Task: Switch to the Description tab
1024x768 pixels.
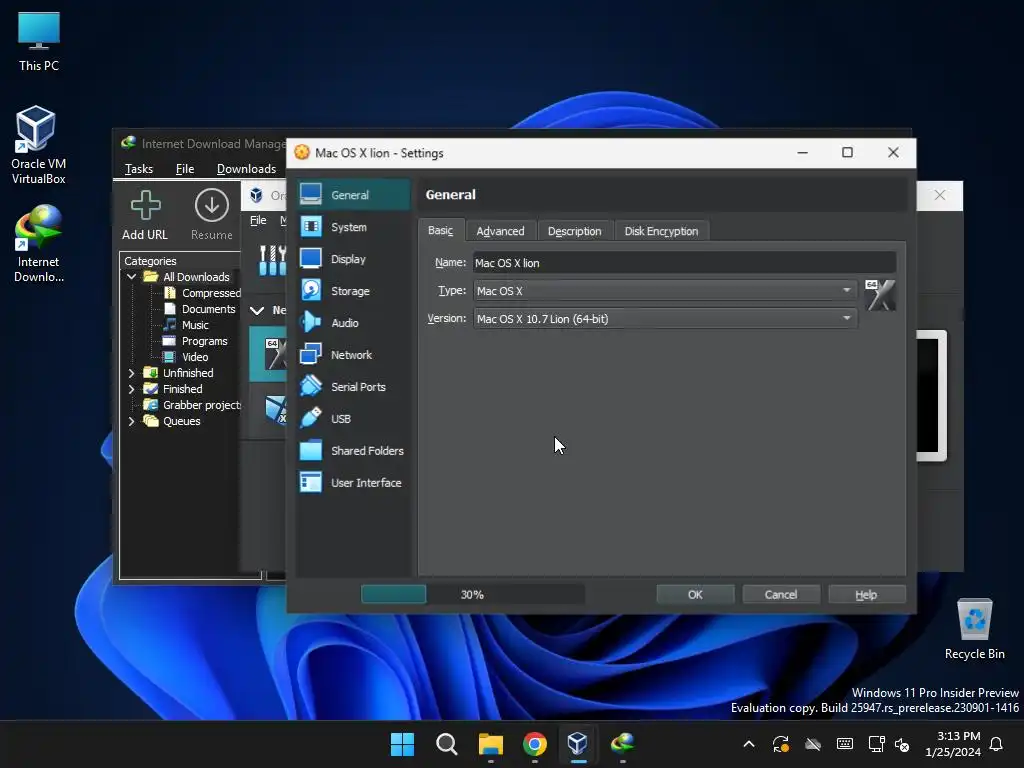Action: [x=574, y=231]
